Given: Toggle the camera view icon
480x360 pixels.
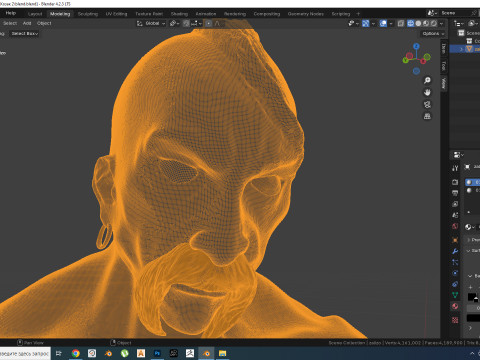Looking at the screenshot, I should coord(427,104).
